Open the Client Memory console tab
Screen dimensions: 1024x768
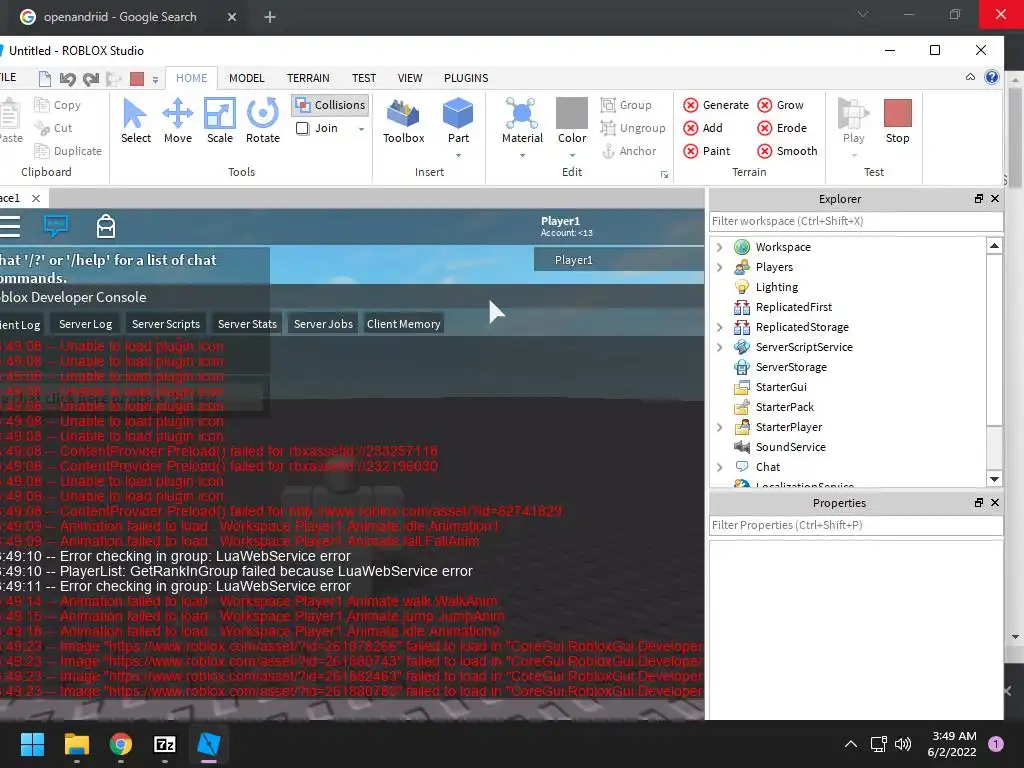pos(404,324)
